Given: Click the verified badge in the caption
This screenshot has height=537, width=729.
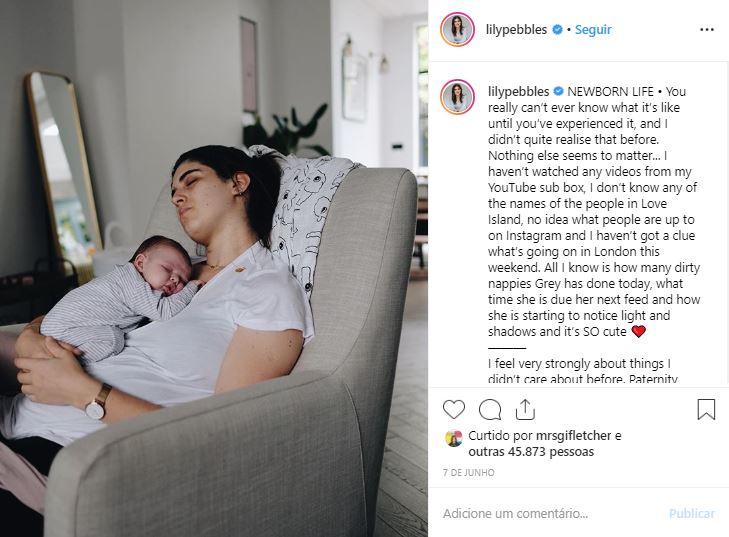Looking at the screenshot, I should (x=558, y=91).
